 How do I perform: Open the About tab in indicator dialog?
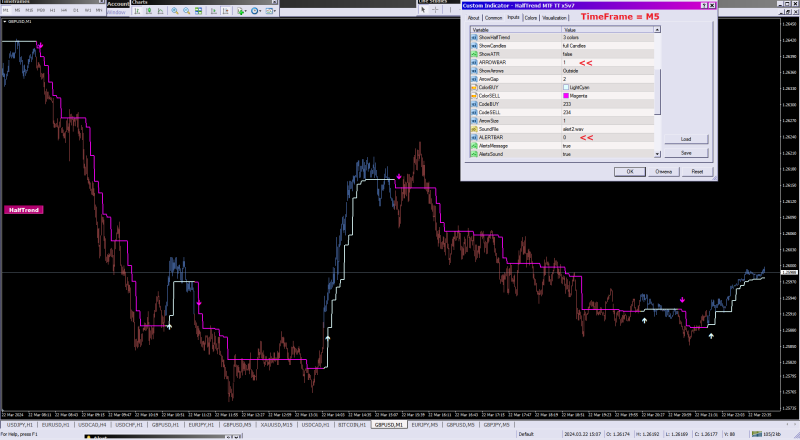(473, 18)
